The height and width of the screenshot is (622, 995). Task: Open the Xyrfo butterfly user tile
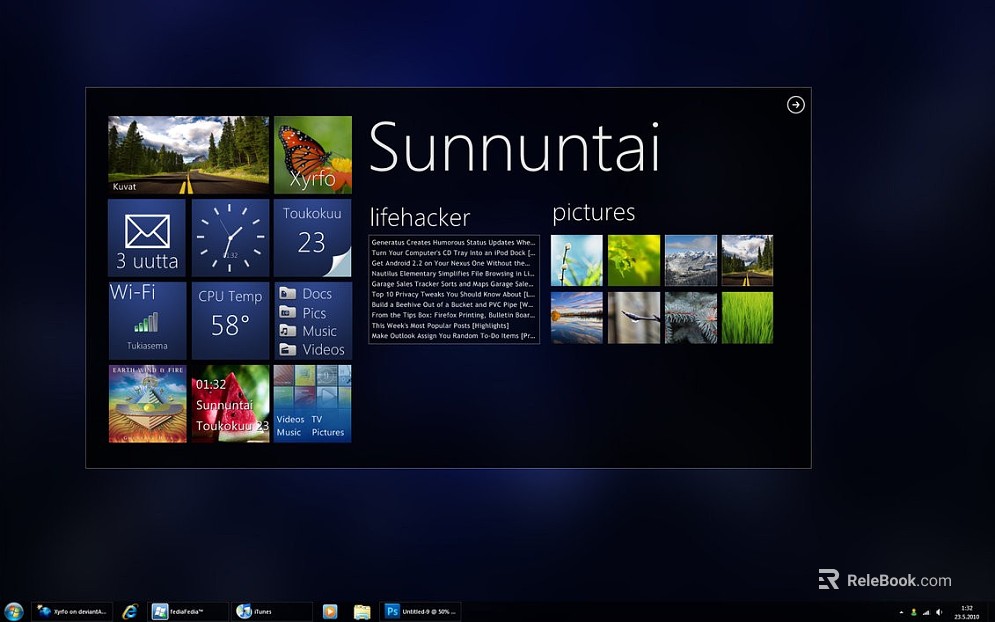click(x=312, y=155)
